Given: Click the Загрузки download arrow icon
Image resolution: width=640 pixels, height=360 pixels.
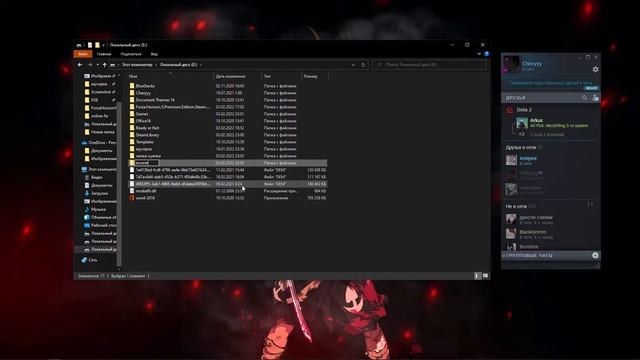Looking at the screenshot, I should pos(87,193).
